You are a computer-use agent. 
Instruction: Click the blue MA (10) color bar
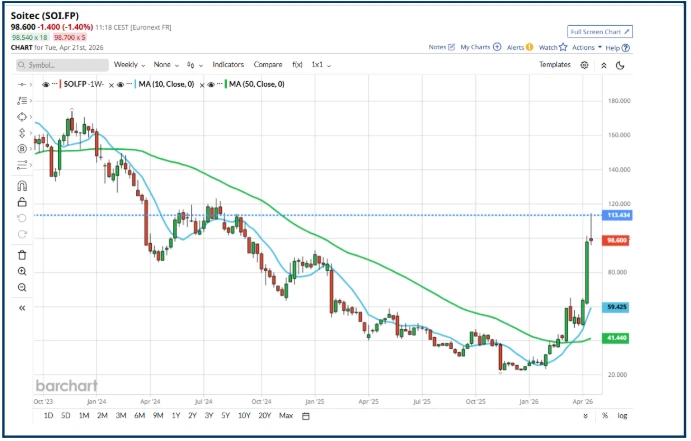coord(135,84)
